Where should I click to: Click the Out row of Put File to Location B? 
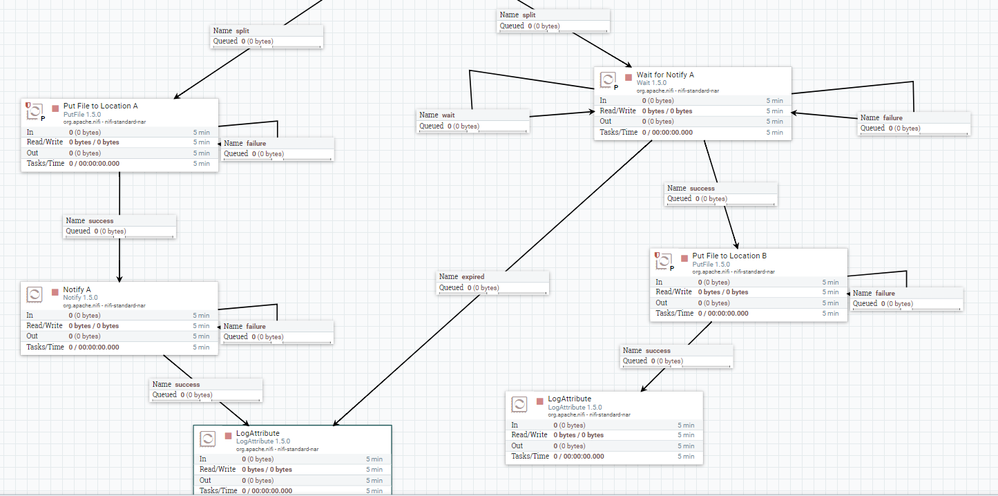[x=748, y=303]
